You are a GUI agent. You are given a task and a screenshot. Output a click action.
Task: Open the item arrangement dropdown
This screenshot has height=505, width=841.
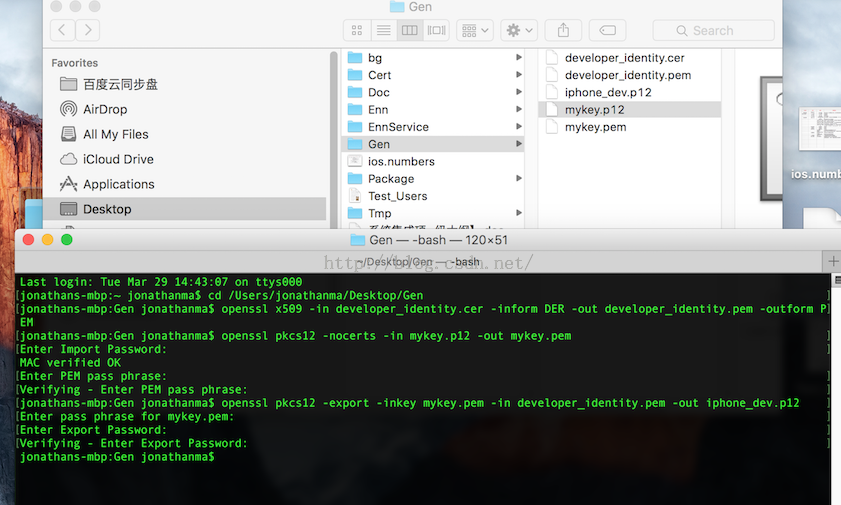[x=474, y=31]
